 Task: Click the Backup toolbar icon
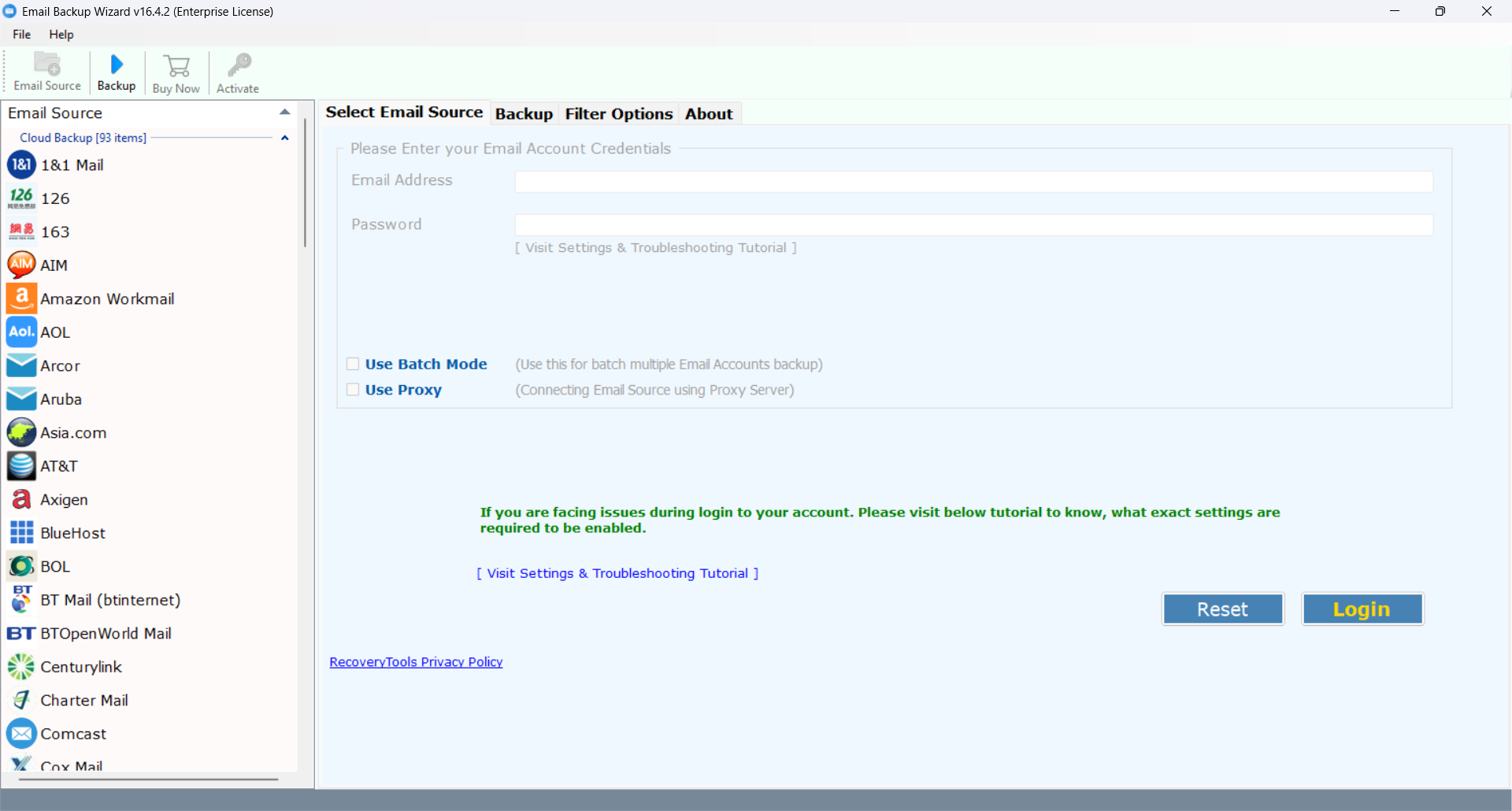tap(117, 65)
